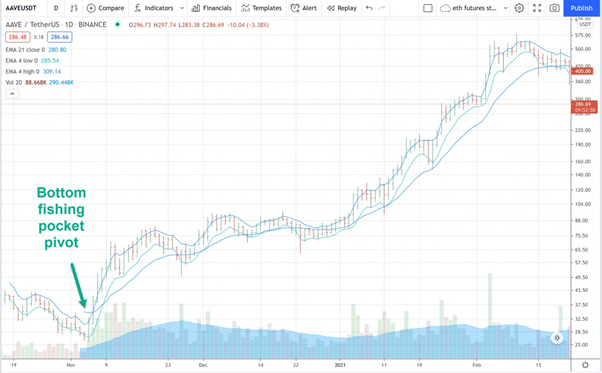Expand the eth futures layout dropdown
Screen dimensions: 602x373
pyautogui.click(x=505, y=8)
